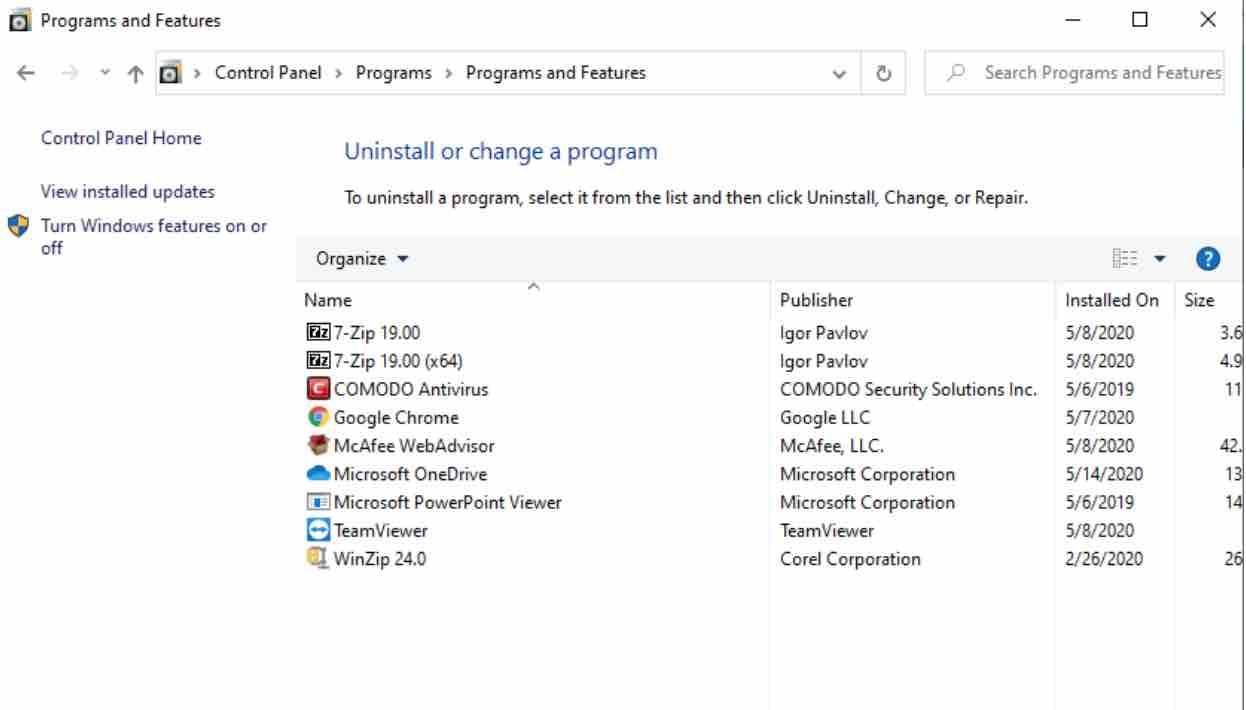Select the COMODO Antivirus red icon
1246x710 pixels.
[318, 389]
